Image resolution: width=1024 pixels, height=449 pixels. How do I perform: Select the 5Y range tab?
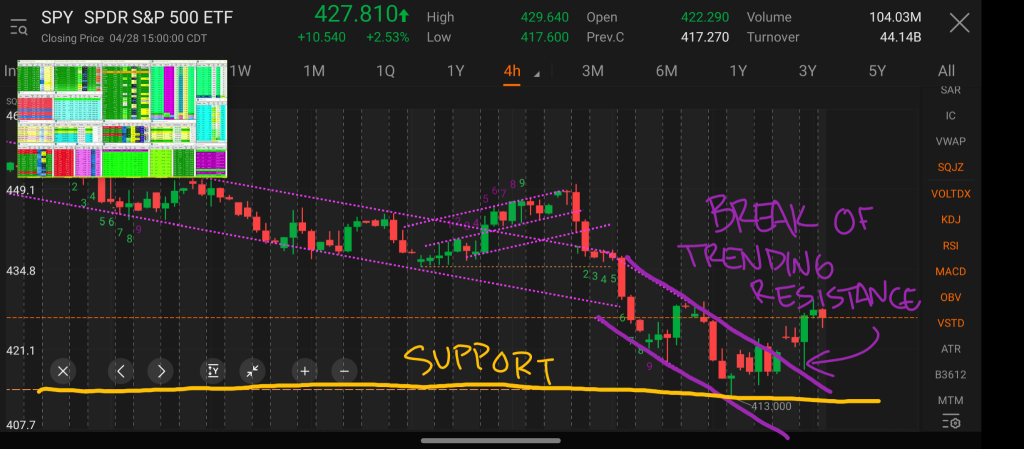[877, 71]
